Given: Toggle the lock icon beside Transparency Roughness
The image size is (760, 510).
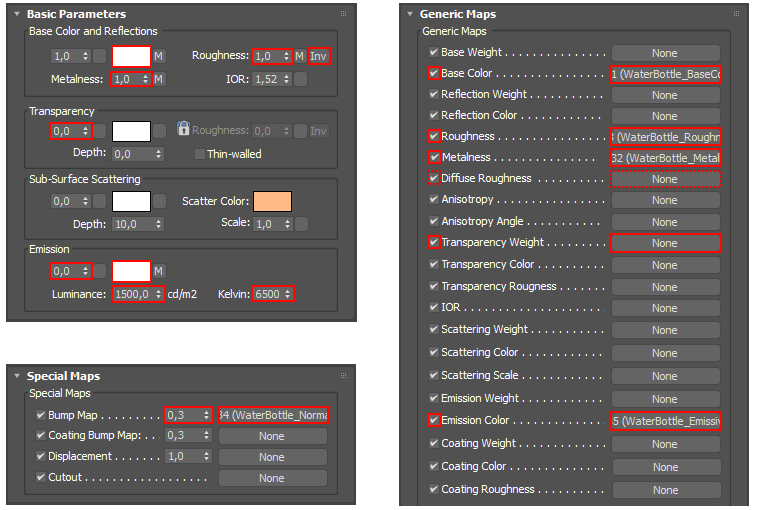Looking at the screenshot, I should [x=183, y=130].
